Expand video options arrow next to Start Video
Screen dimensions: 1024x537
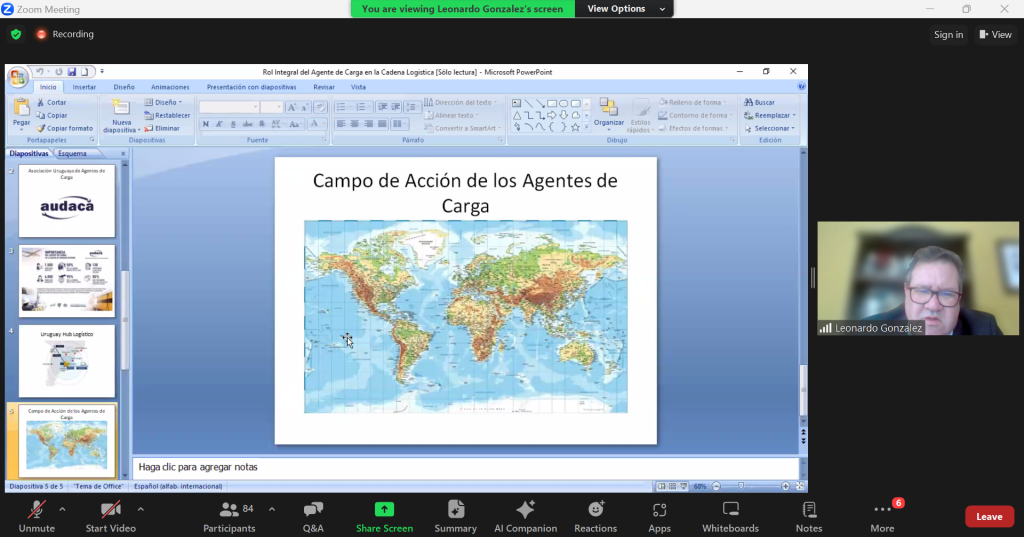point(140,509)
